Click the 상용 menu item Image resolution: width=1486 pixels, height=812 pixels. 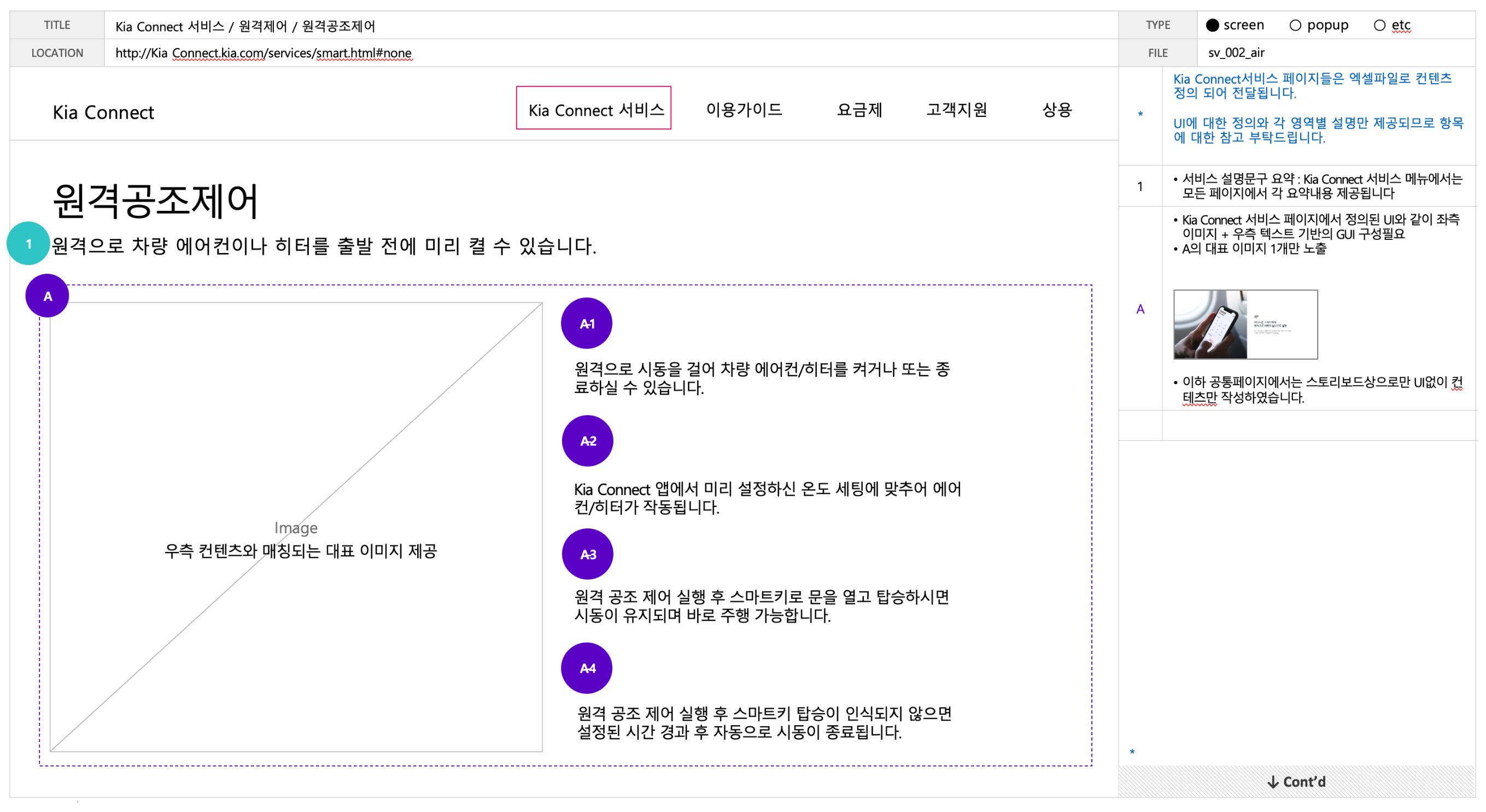coord(1057,109)
